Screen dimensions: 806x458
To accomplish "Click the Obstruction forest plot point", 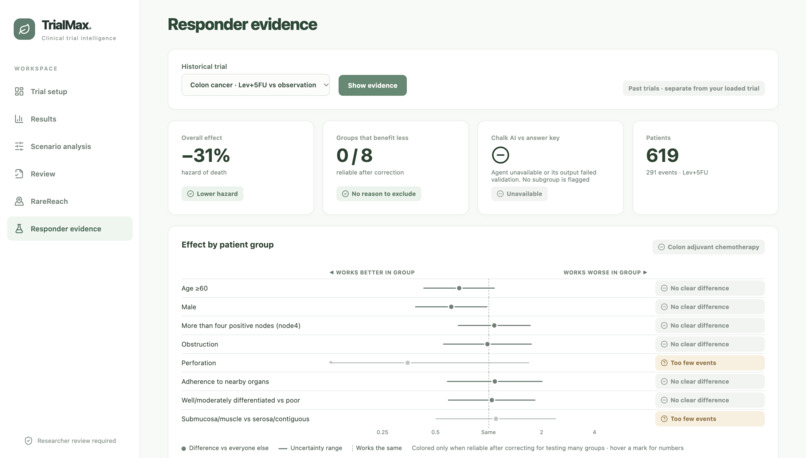I will (x=487, y=344).
